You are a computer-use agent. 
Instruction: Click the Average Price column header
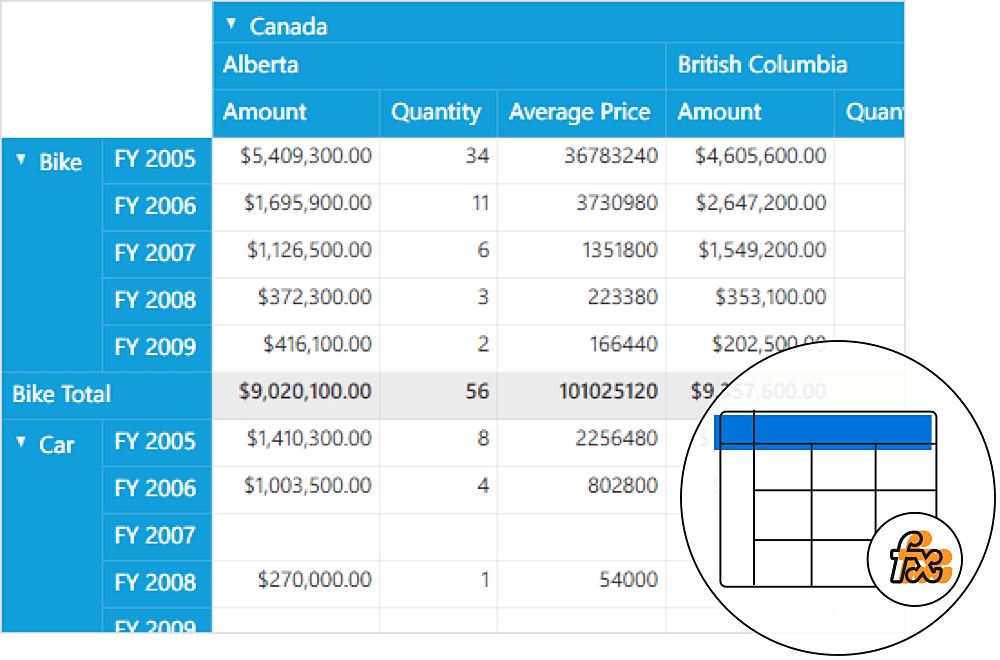[580, 112]
